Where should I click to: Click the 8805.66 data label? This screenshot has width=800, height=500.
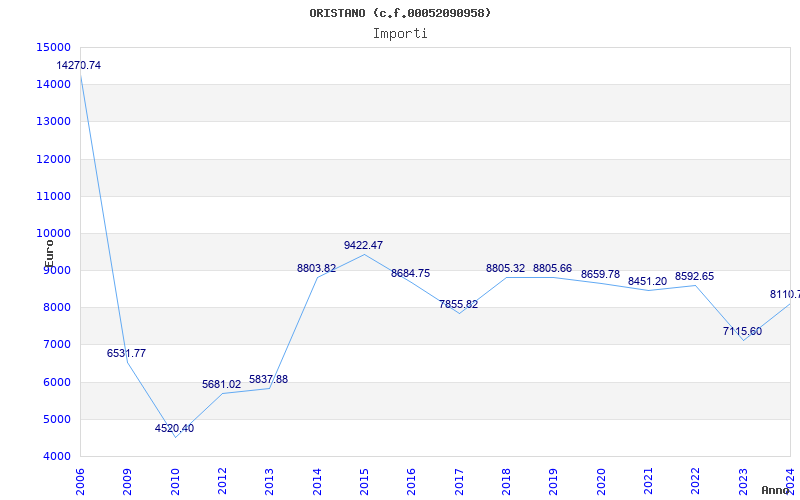pyautogui.click(x=553, y=268)
